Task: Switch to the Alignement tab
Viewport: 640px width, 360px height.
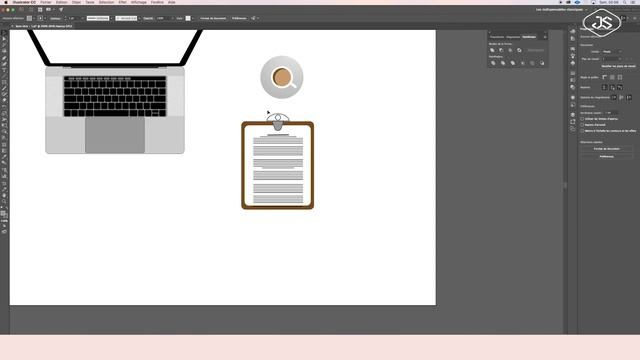Action: (x=513, y=37)
